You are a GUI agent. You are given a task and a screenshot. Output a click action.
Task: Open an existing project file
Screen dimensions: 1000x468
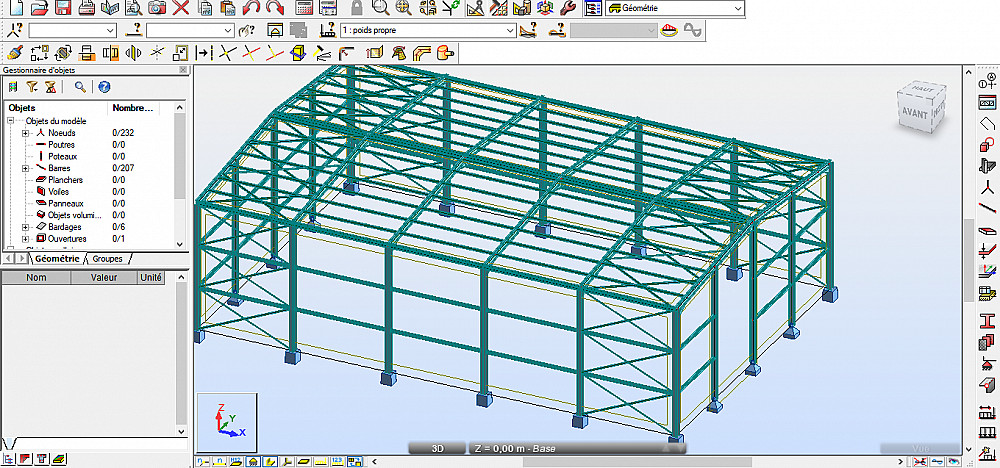(x=40, y=8)
